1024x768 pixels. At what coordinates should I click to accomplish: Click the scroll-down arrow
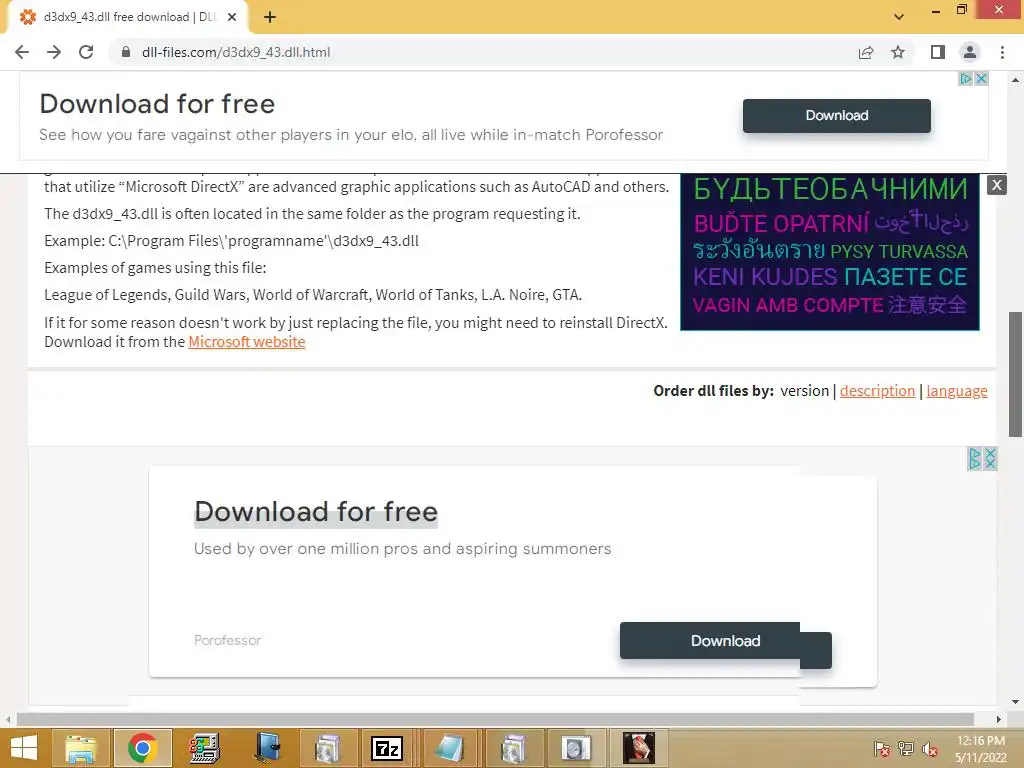point(1015,702)
